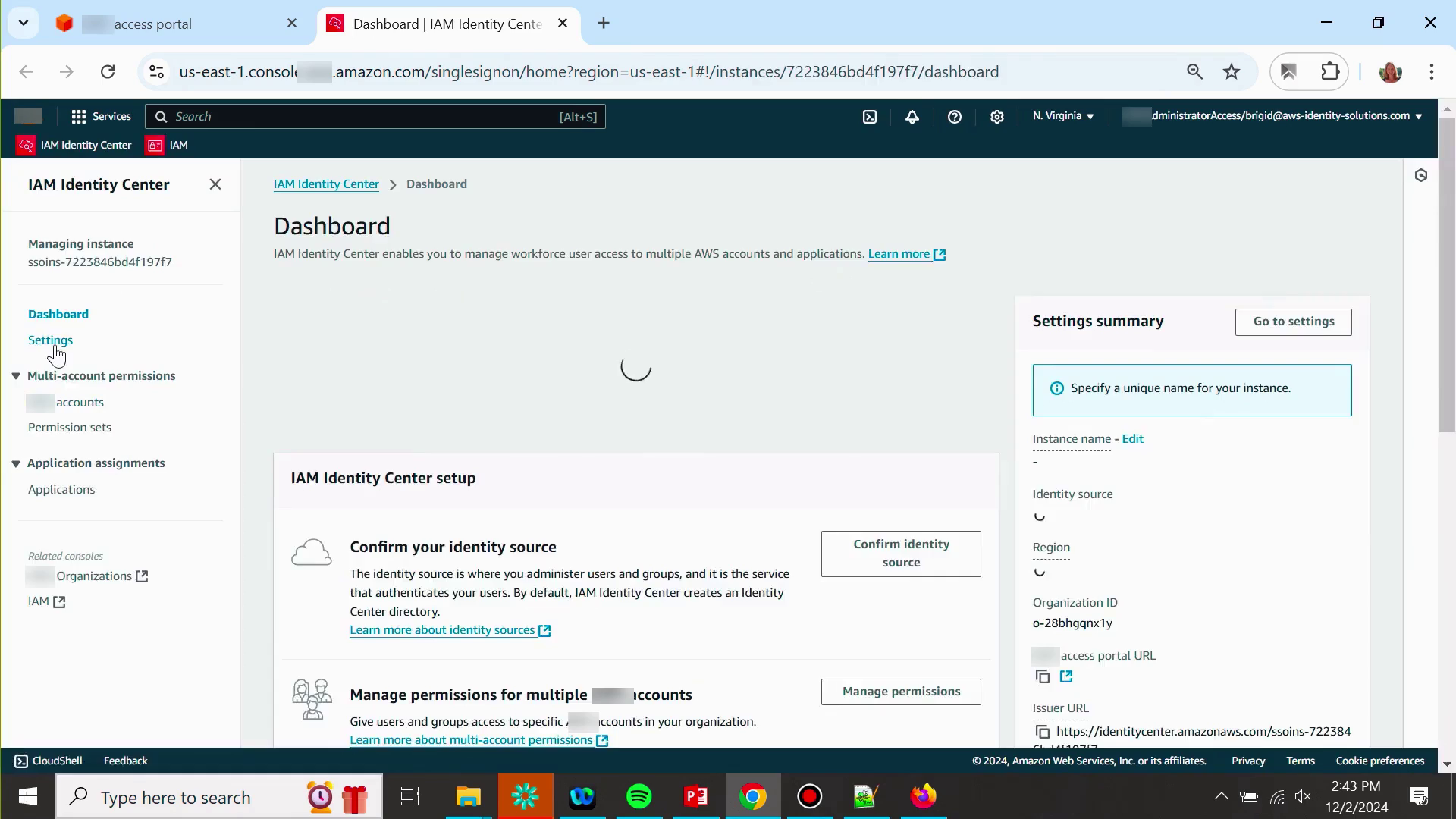Select the Dashboard IAM Identity Center tab
The image size is (1456, 819).
pyautogui.click(x=447, y=24)
